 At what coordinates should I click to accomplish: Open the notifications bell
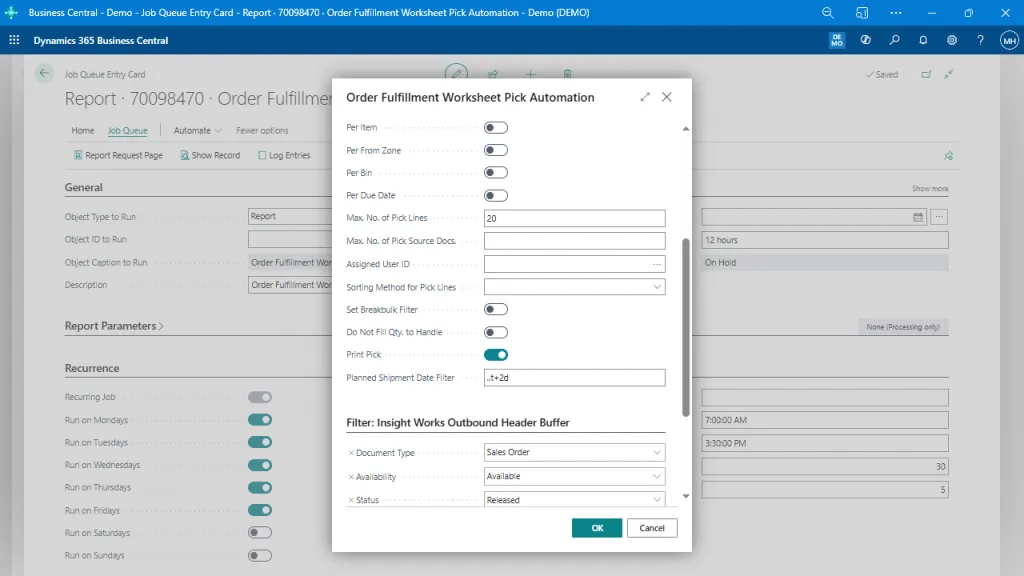(x=922, y=40)
